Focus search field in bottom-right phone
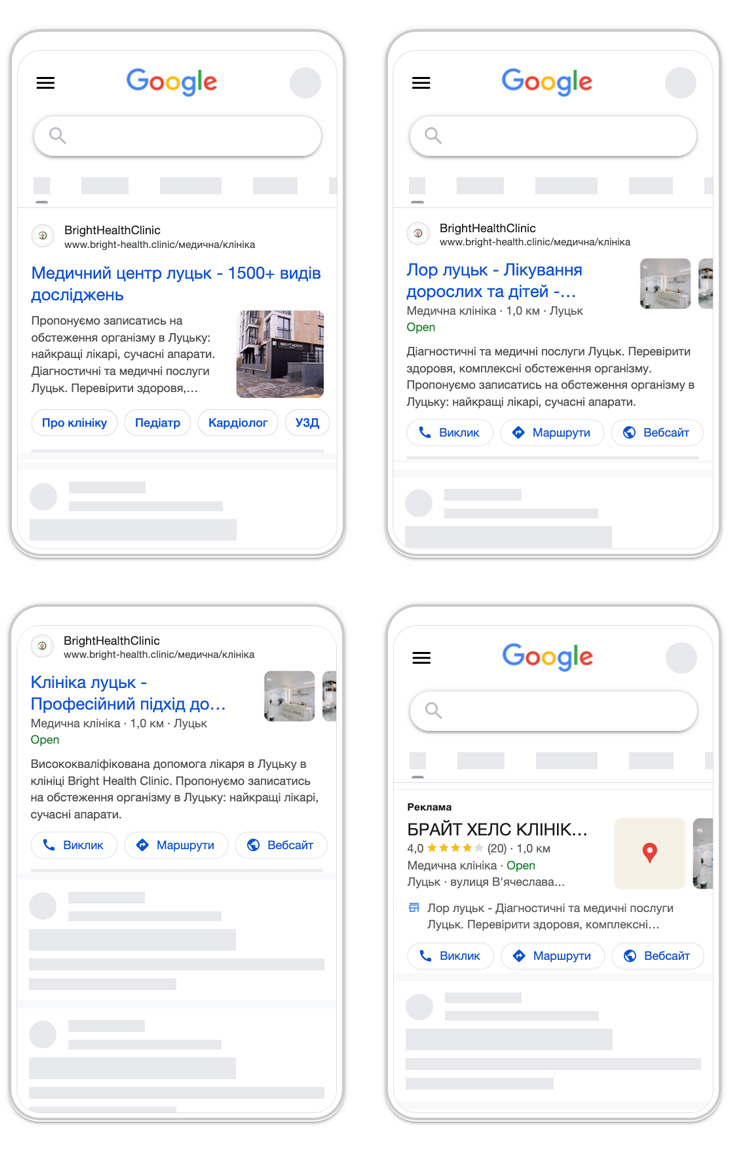 (x=554, y=711)
